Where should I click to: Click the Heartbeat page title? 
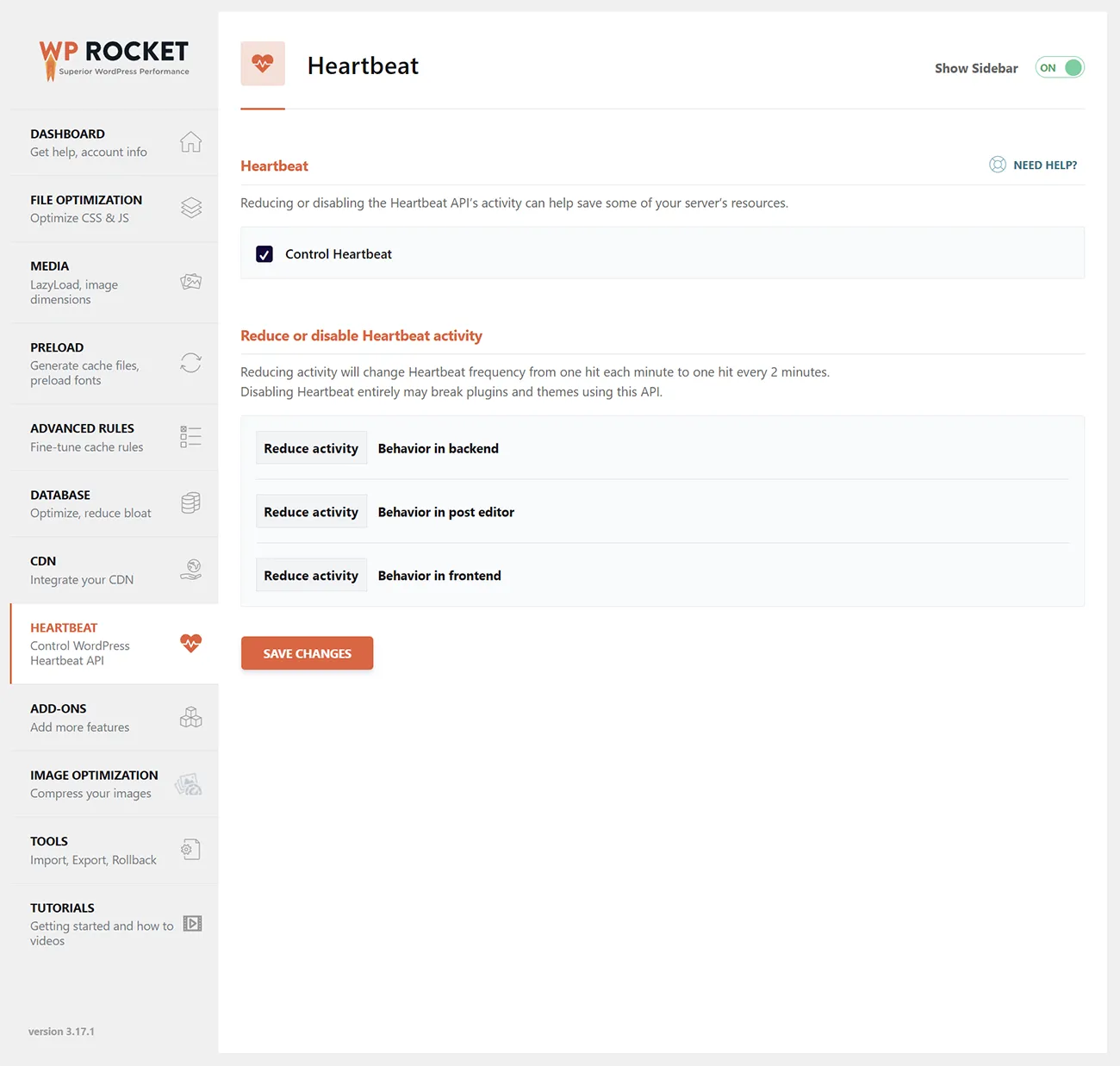(363, 65)
